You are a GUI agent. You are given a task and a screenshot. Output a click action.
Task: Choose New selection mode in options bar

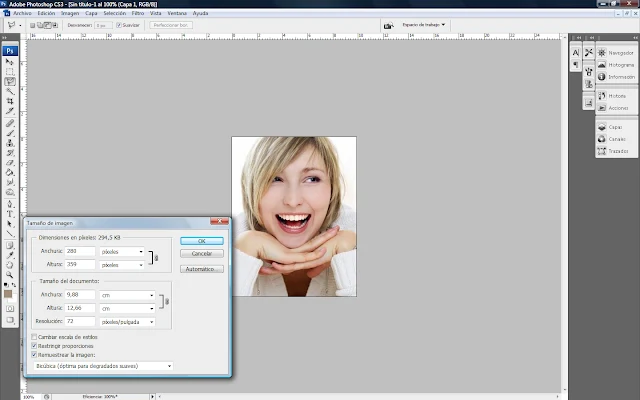[32, 25]
